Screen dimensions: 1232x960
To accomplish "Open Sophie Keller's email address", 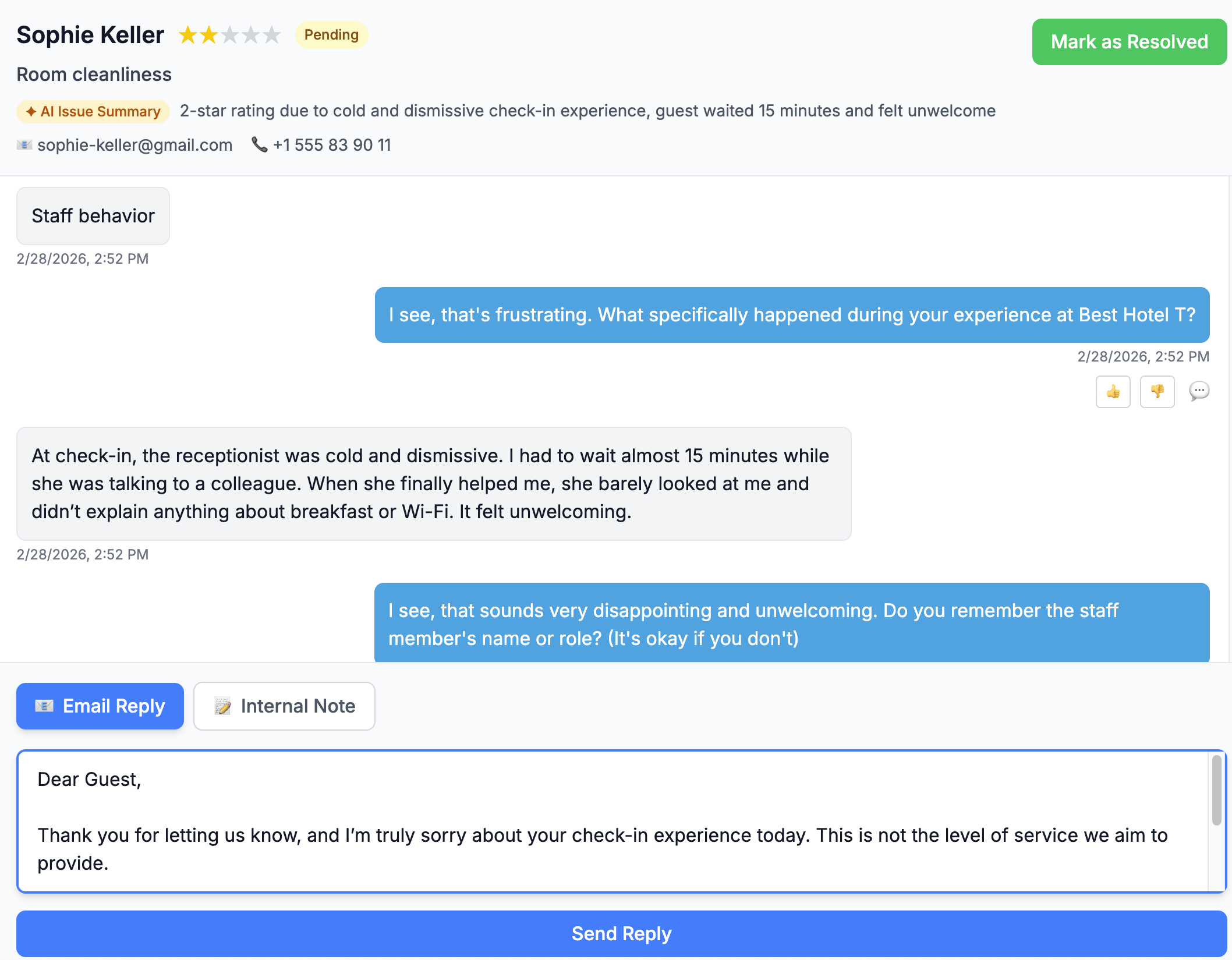I will click(134, 145).
